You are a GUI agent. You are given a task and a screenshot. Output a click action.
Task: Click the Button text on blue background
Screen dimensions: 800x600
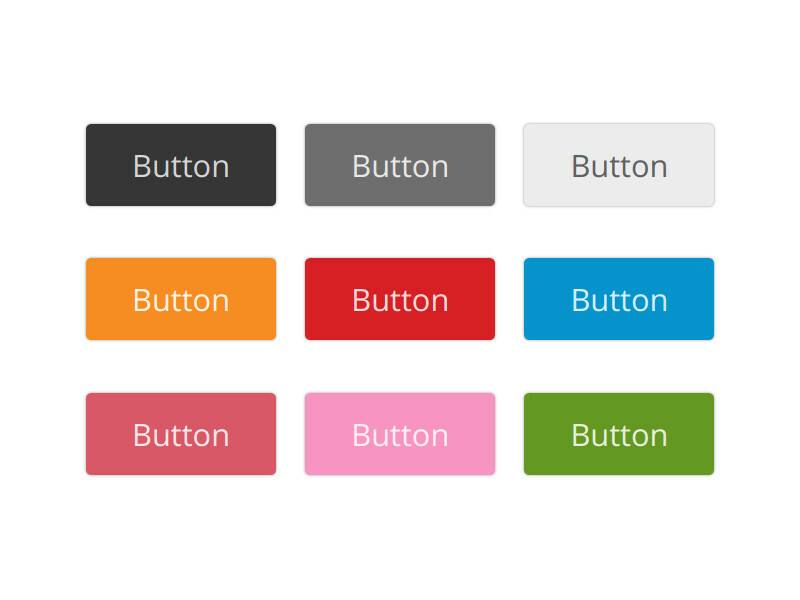point(619,300)
